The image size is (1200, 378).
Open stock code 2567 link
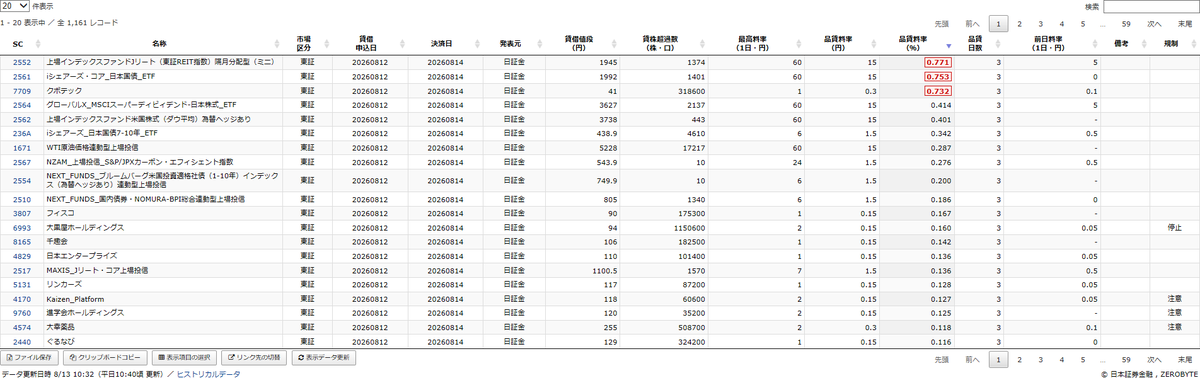tap(22, 162)
